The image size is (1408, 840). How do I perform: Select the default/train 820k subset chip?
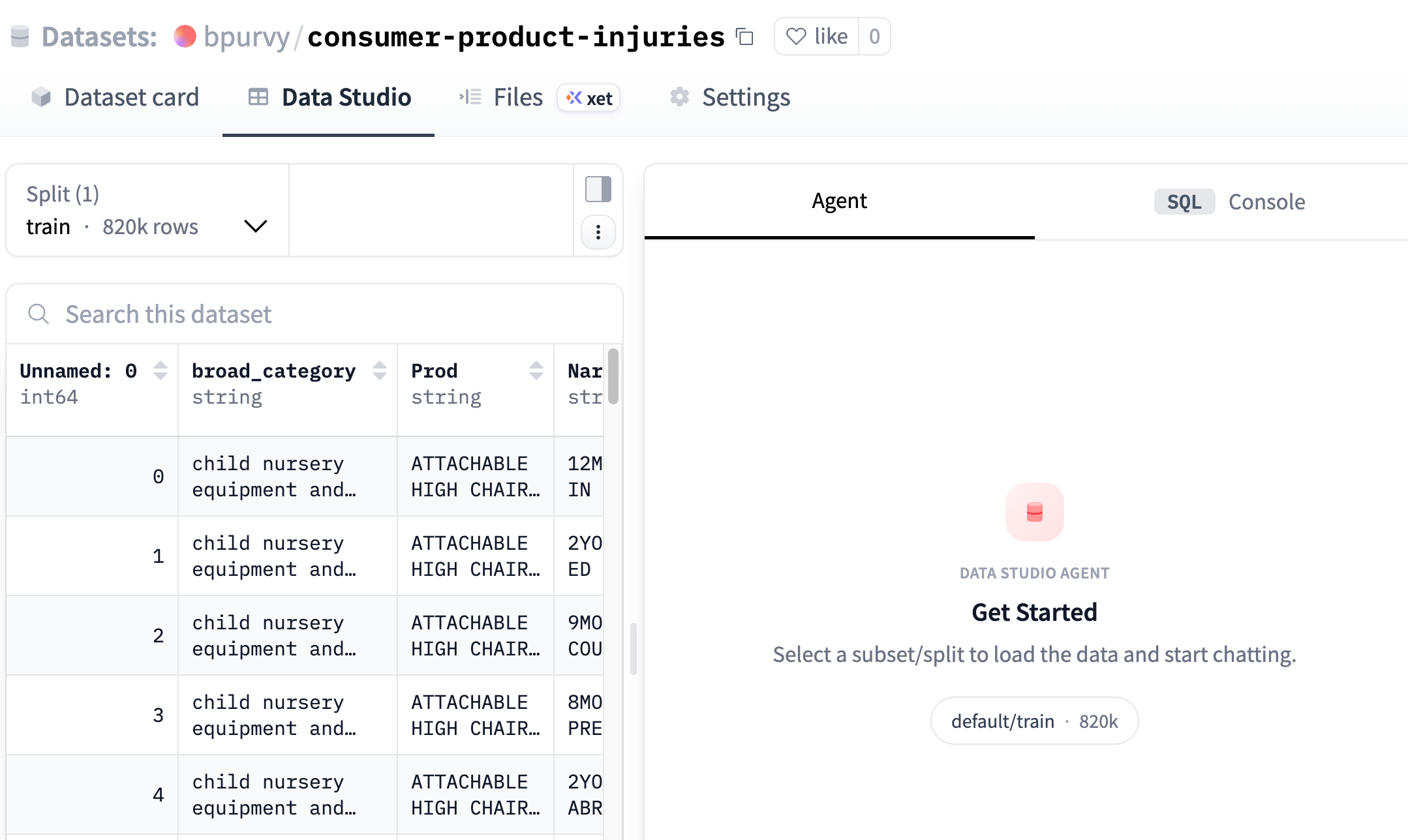pyautogui.click(x=1035, y=721)
